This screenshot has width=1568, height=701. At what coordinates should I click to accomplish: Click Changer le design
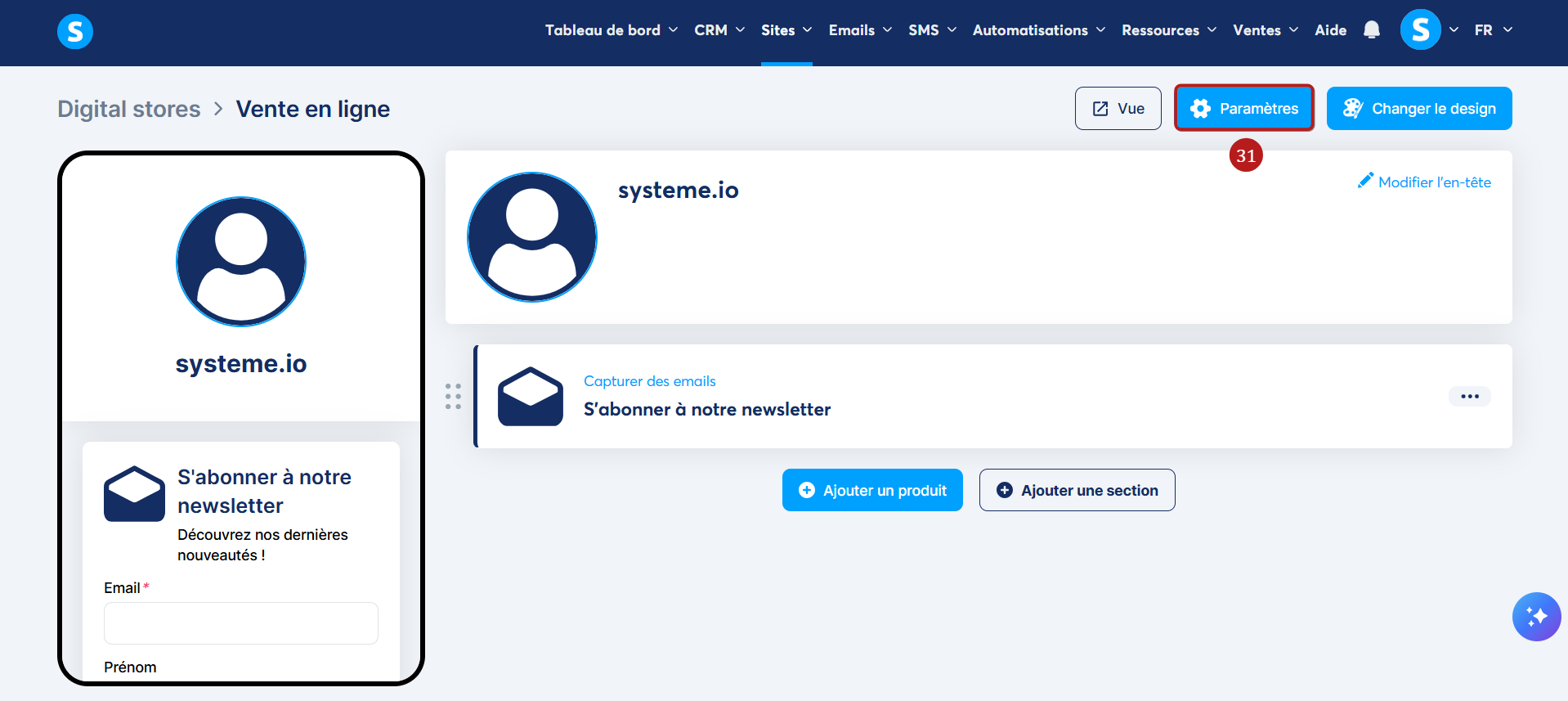pos(1419,108)
